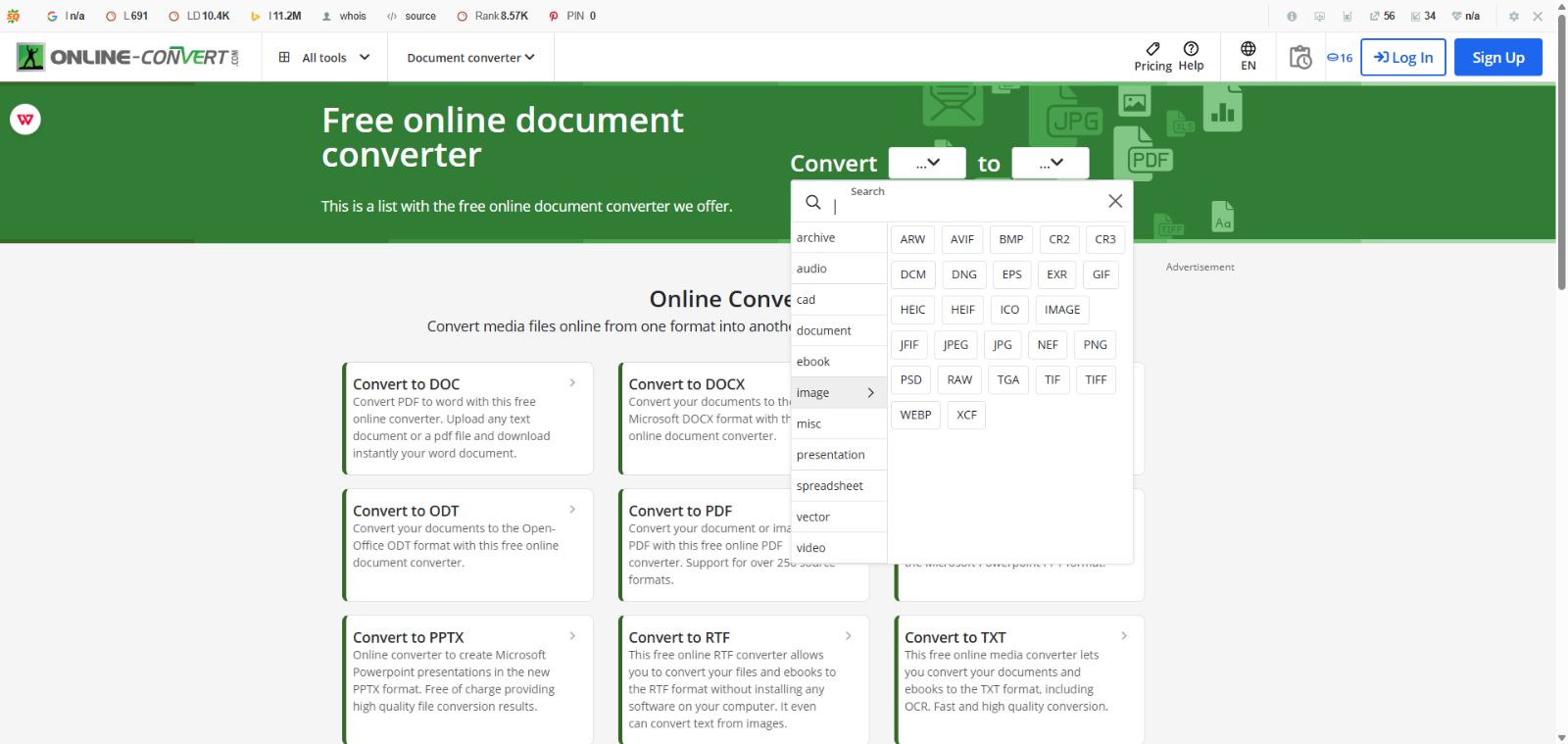
Task: Pick the PNG format button
Action: pos(1095,345)
